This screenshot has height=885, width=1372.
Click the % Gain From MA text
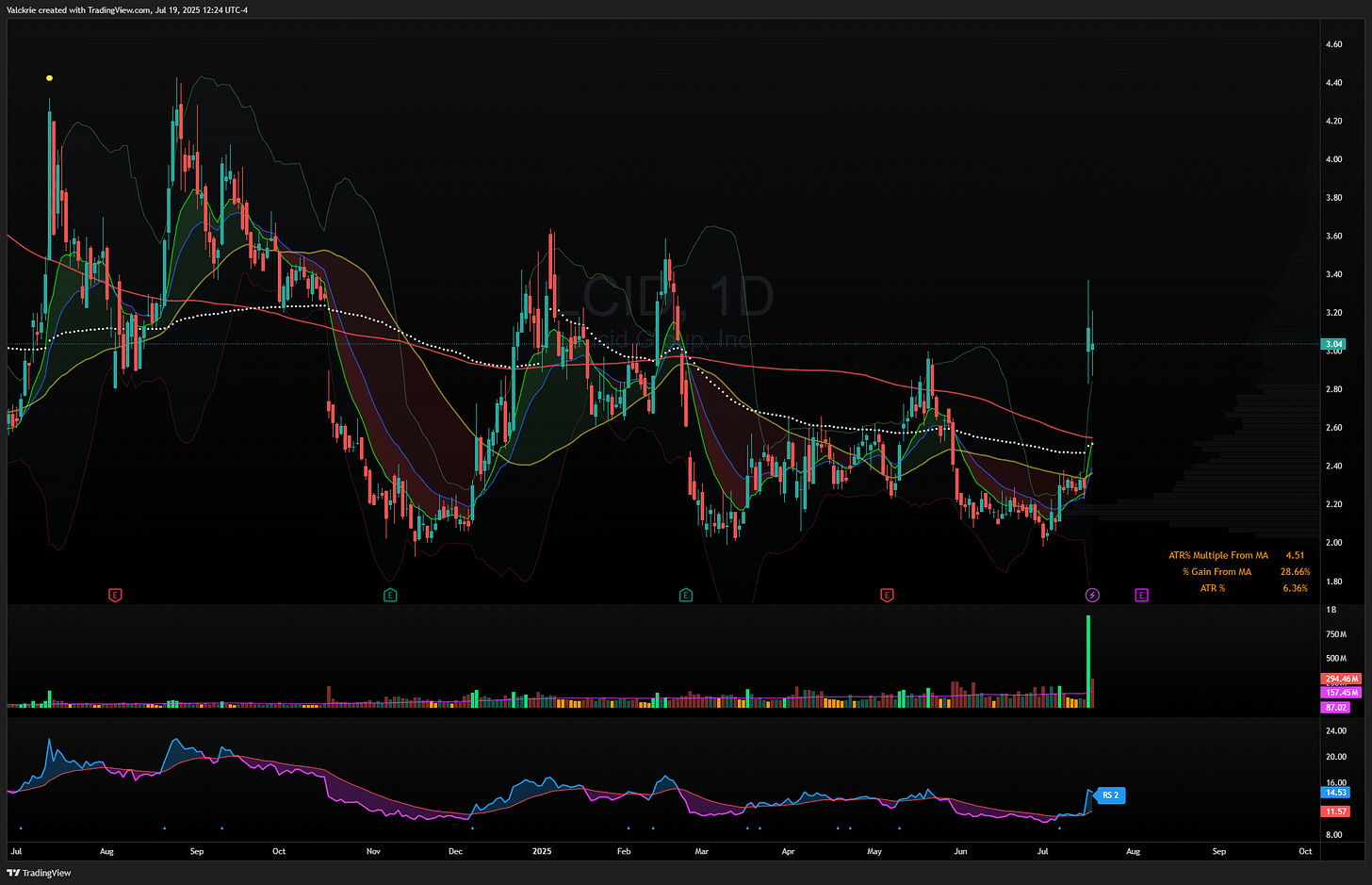pyautogui.click(x=1217, y=571)
